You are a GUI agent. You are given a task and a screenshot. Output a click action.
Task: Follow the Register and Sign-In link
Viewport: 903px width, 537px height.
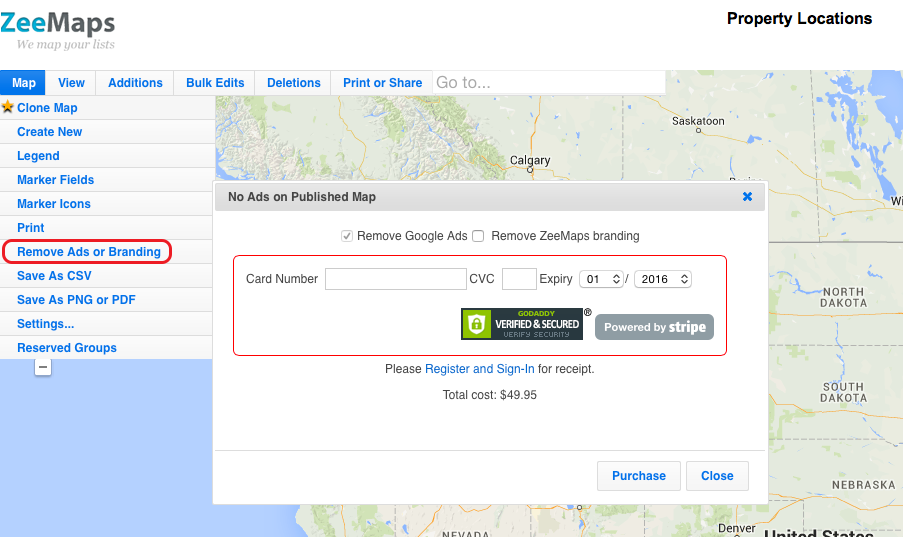point(479,369)
